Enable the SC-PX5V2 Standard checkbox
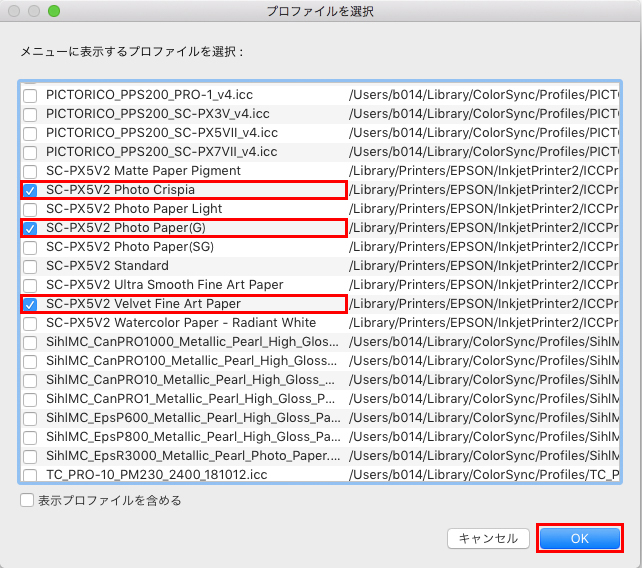Screen dimensions: 642x569 coord(30,266)
